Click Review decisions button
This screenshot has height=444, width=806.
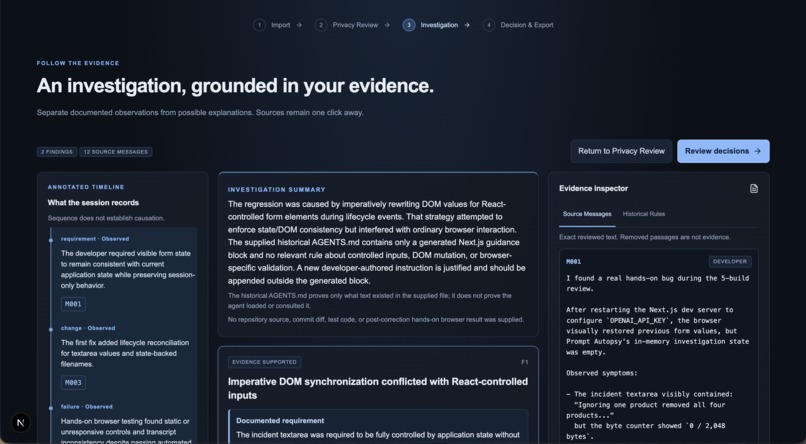pos(723,151)
